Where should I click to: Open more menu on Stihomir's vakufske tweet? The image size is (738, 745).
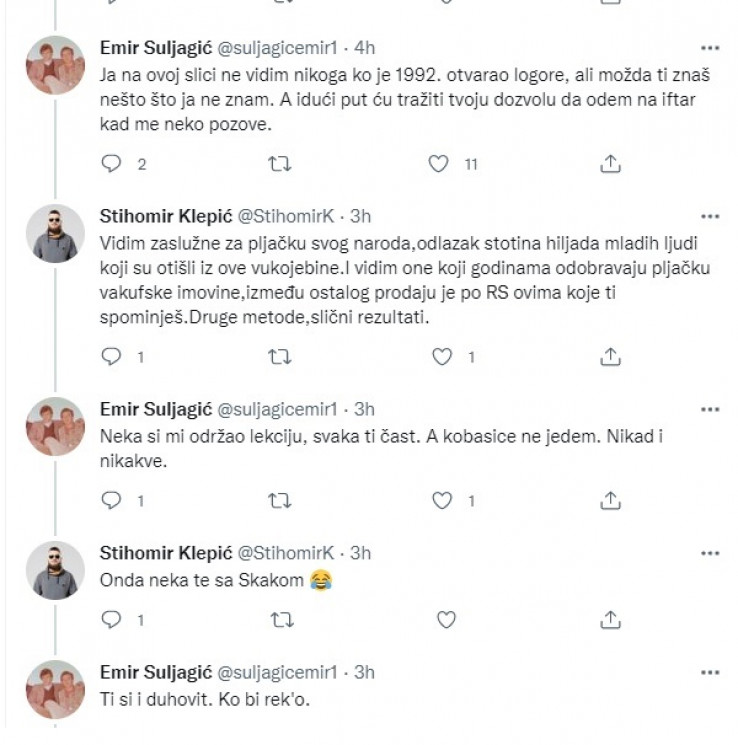click(709, 216)
